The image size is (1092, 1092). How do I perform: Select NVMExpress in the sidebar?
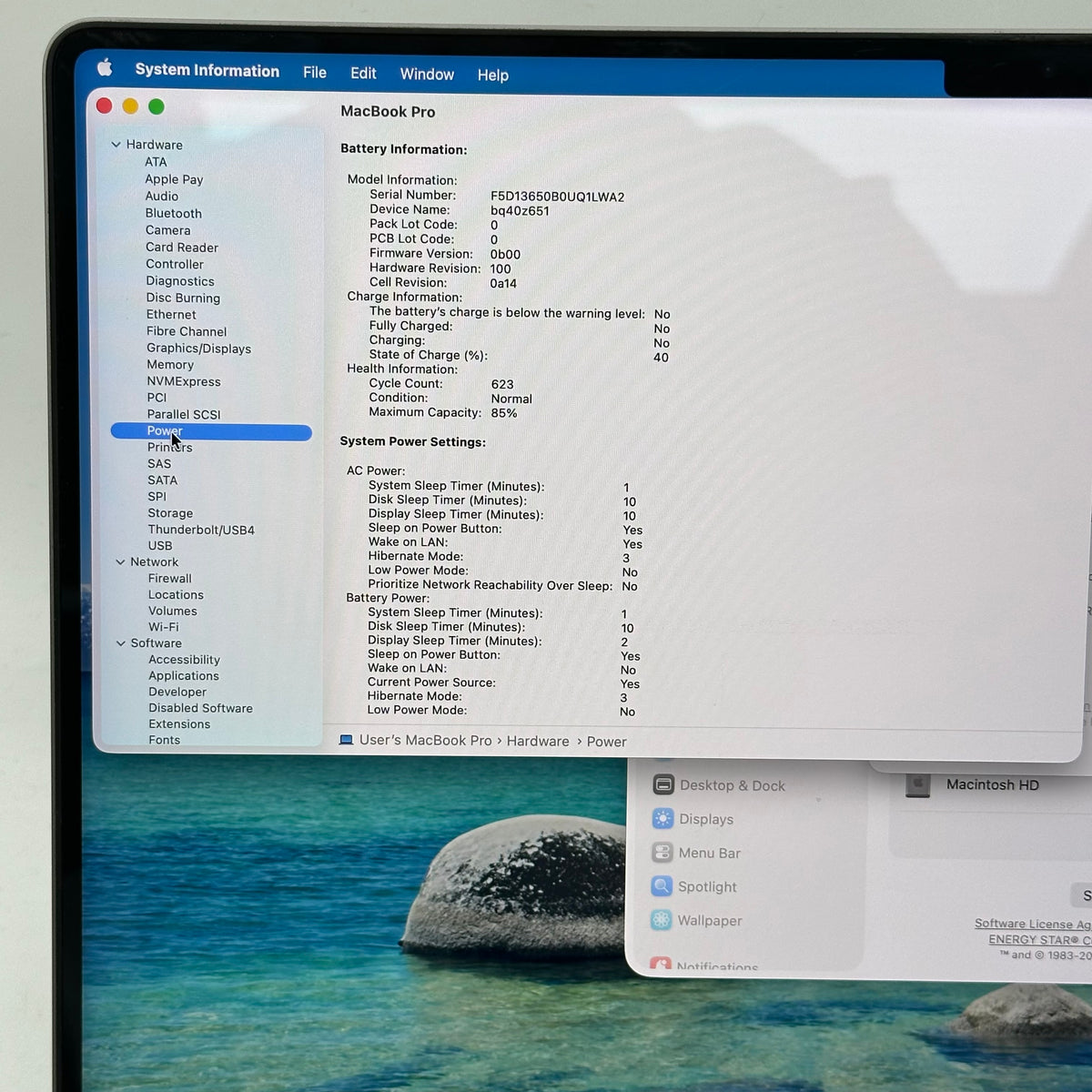184,381
